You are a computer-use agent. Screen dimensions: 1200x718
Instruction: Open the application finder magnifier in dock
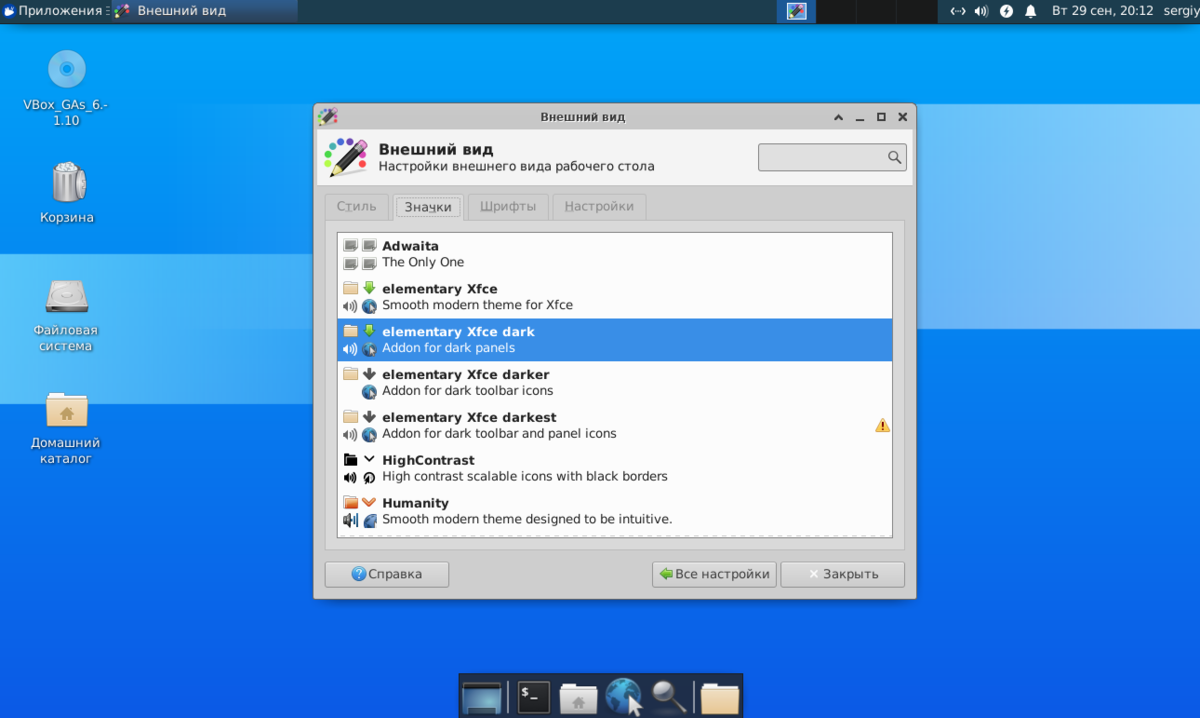(669, 697)
